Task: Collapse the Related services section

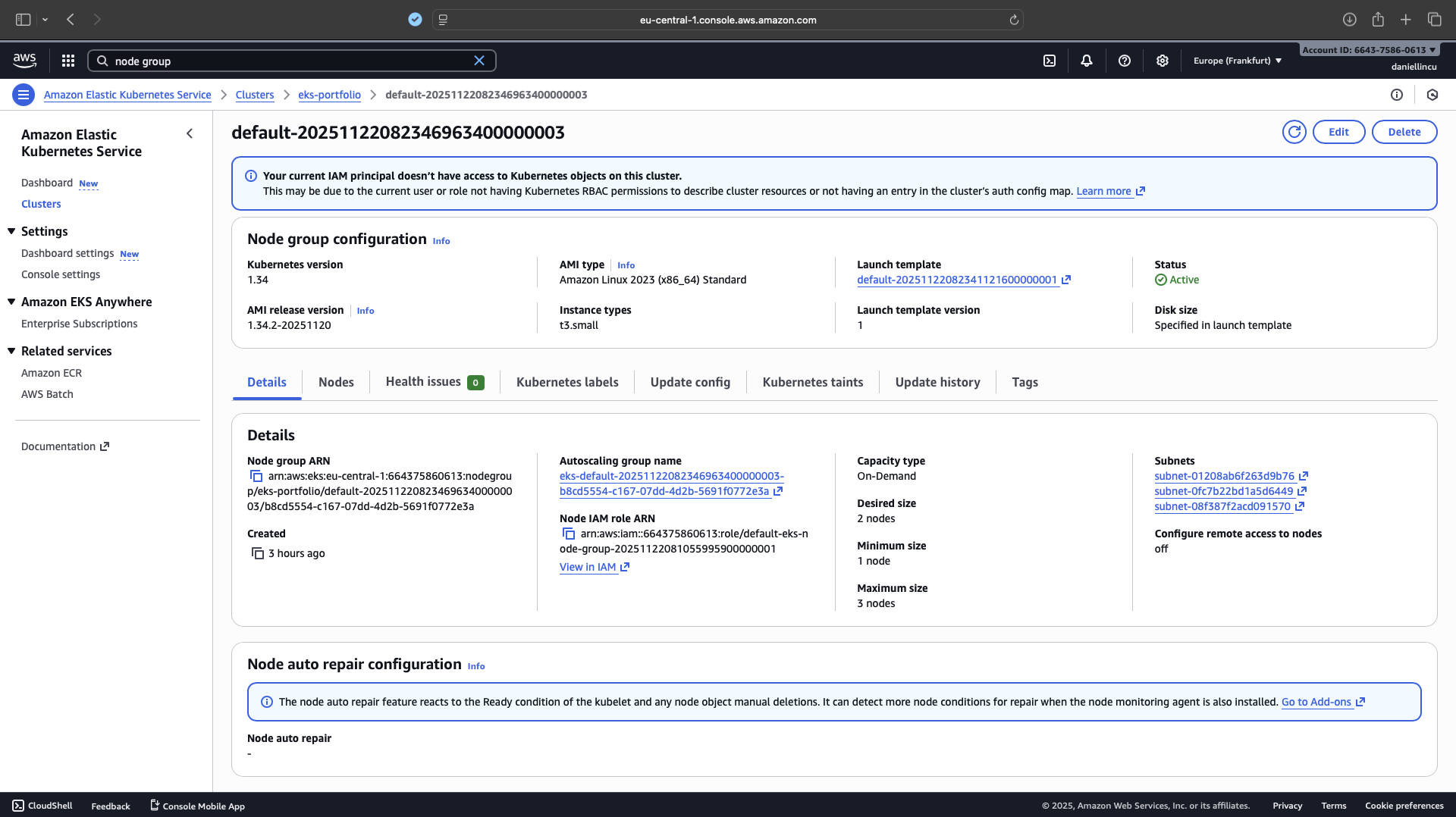Action: (x=11, y=351)
